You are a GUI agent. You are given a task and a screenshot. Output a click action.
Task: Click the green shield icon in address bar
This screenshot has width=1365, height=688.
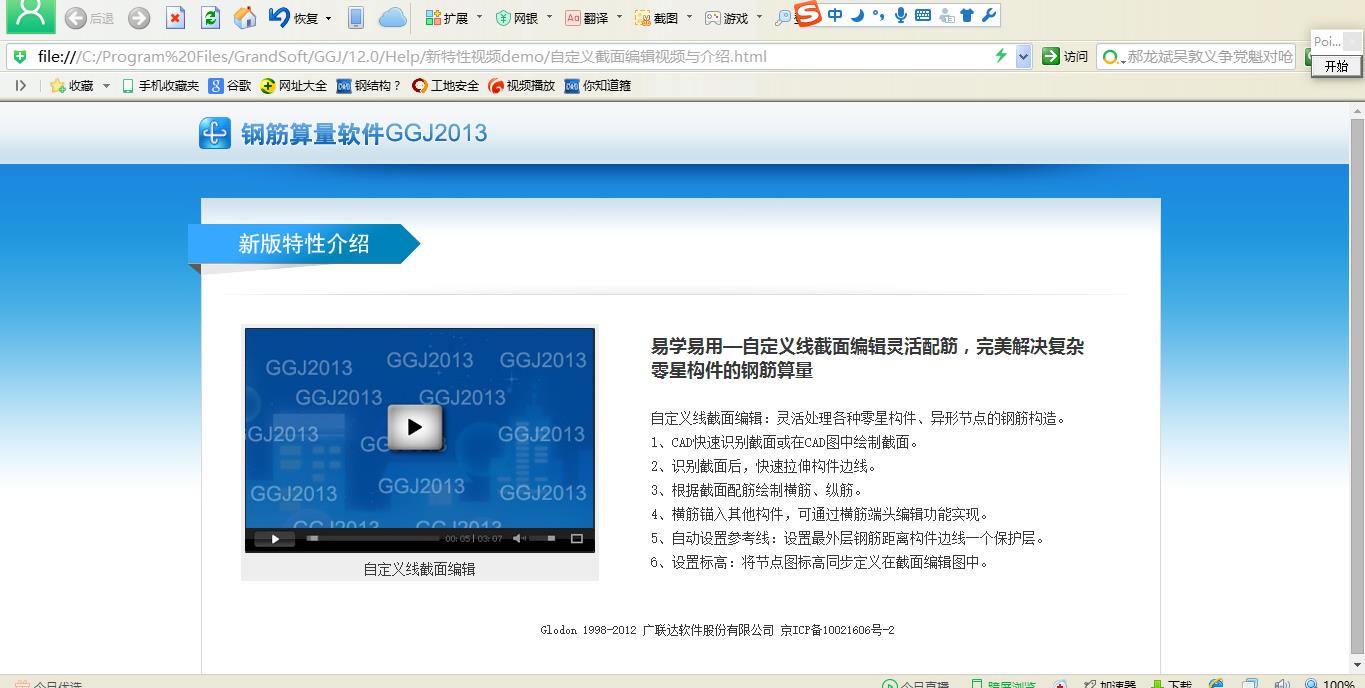pyautogui.click(x=20, y=56)
